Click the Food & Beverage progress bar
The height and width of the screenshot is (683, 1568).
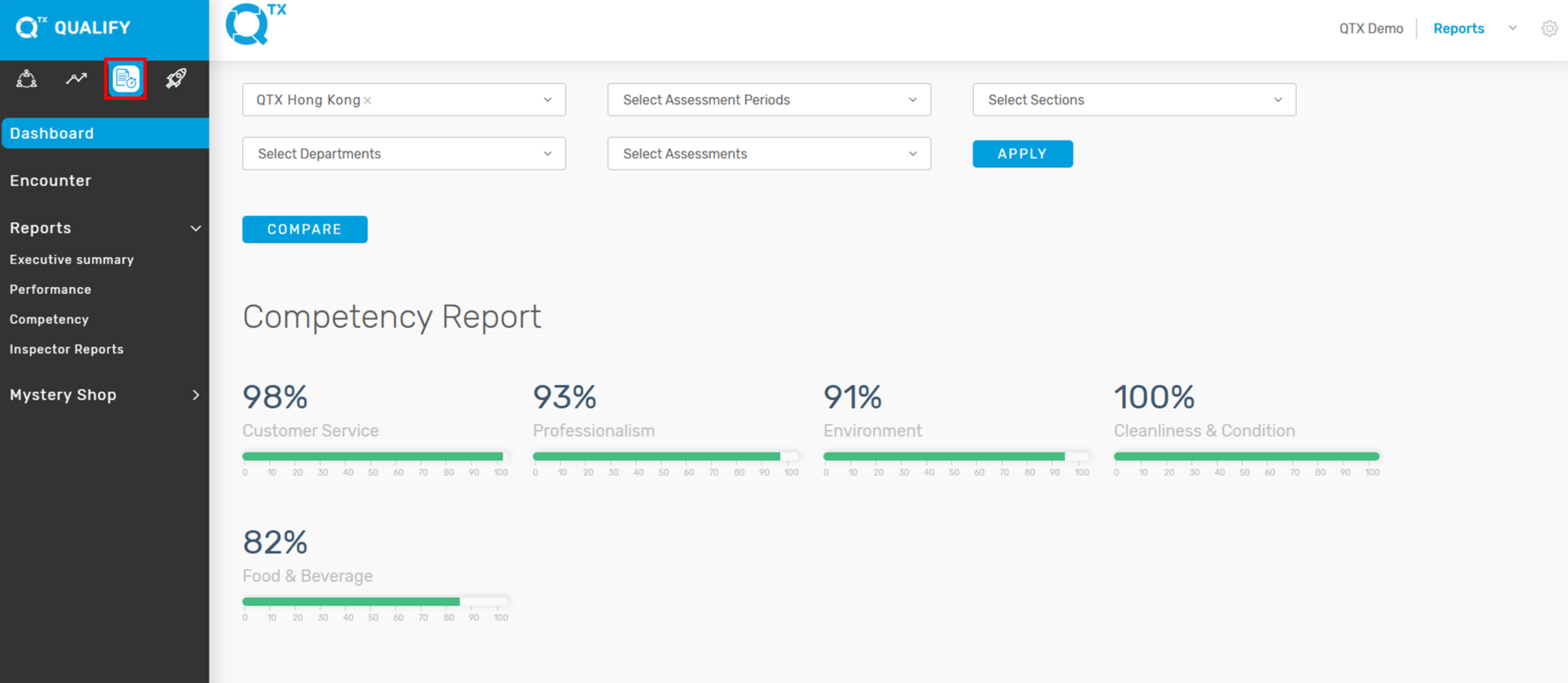coord(376,601)
